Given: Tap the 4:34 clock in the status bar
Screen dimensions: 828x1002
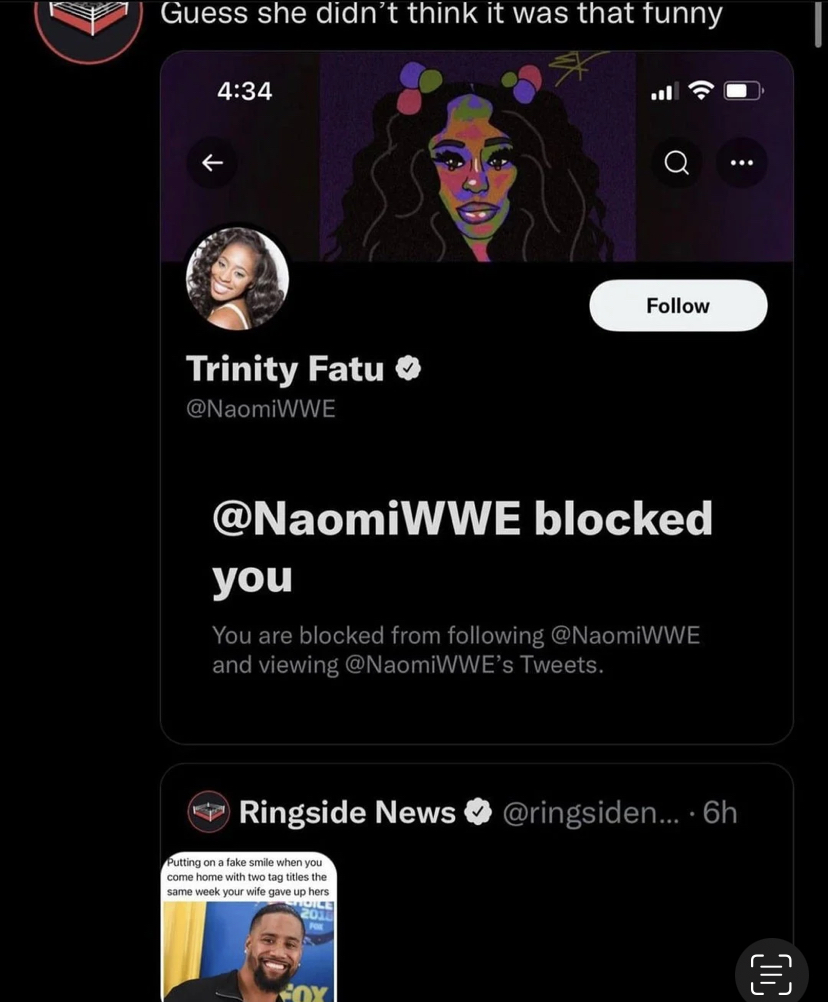Looking at the screenshot, I should click(x=244, y=91).
